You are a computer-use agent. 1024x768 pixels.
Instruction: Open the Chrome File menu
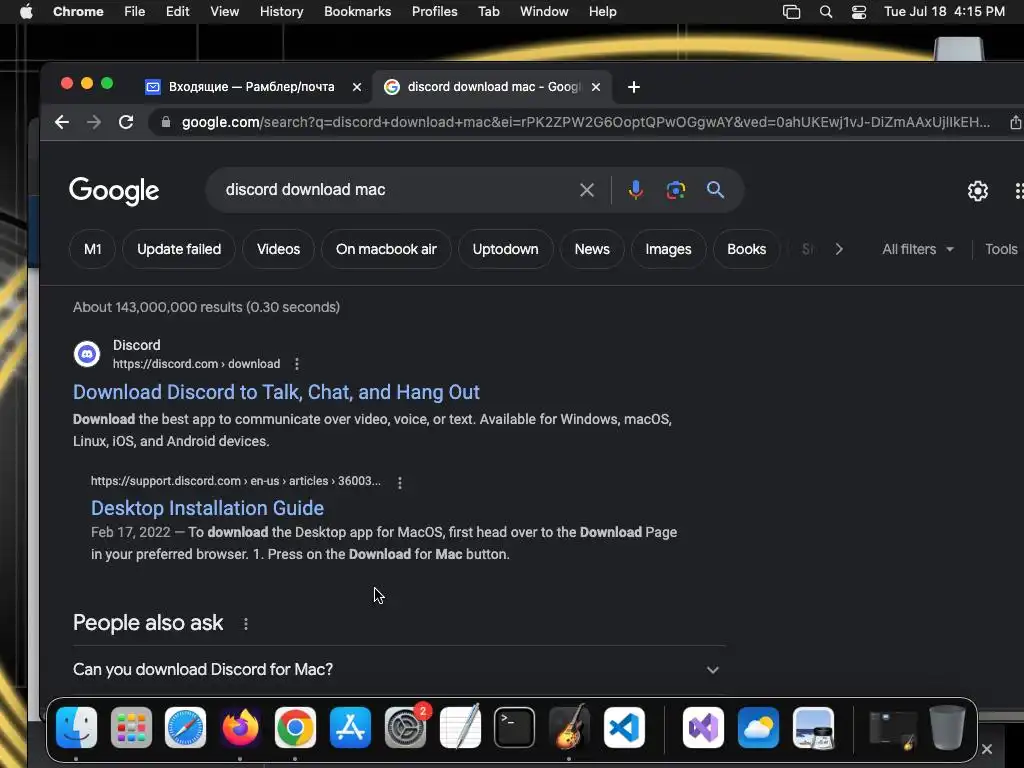tap(135, 12)
